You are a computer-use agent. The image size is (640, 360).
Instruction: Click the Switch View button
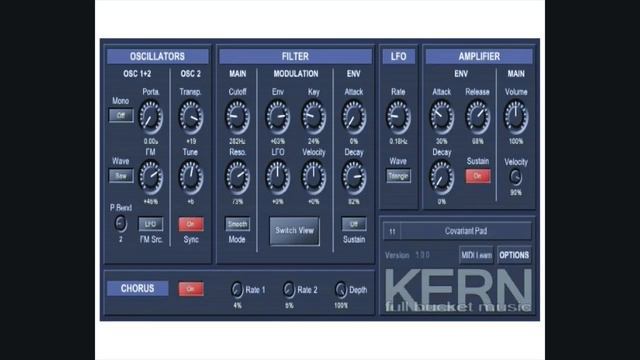click(294, 231)
